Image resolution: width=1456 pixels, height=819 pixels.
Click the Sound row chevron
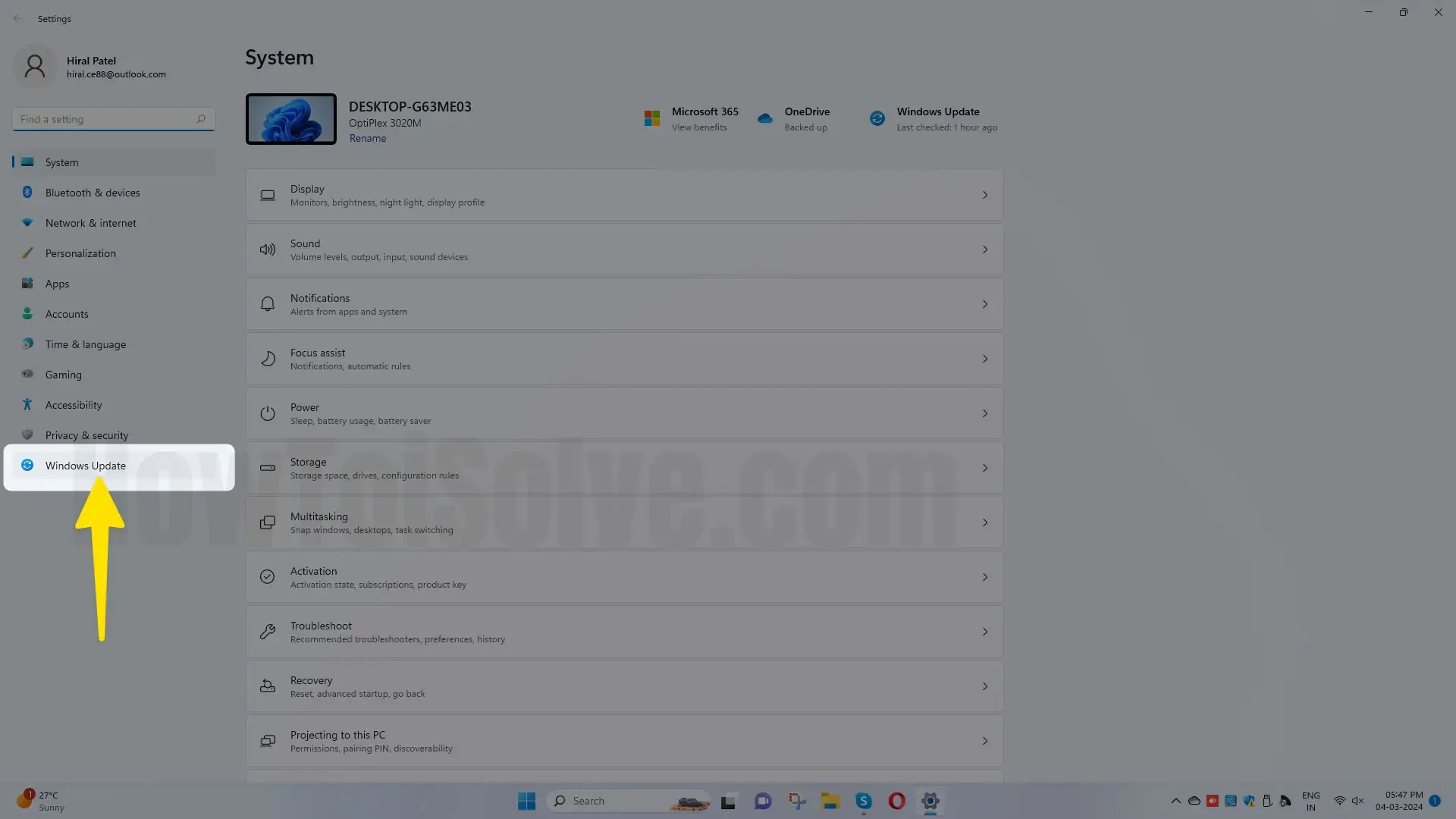985,249
